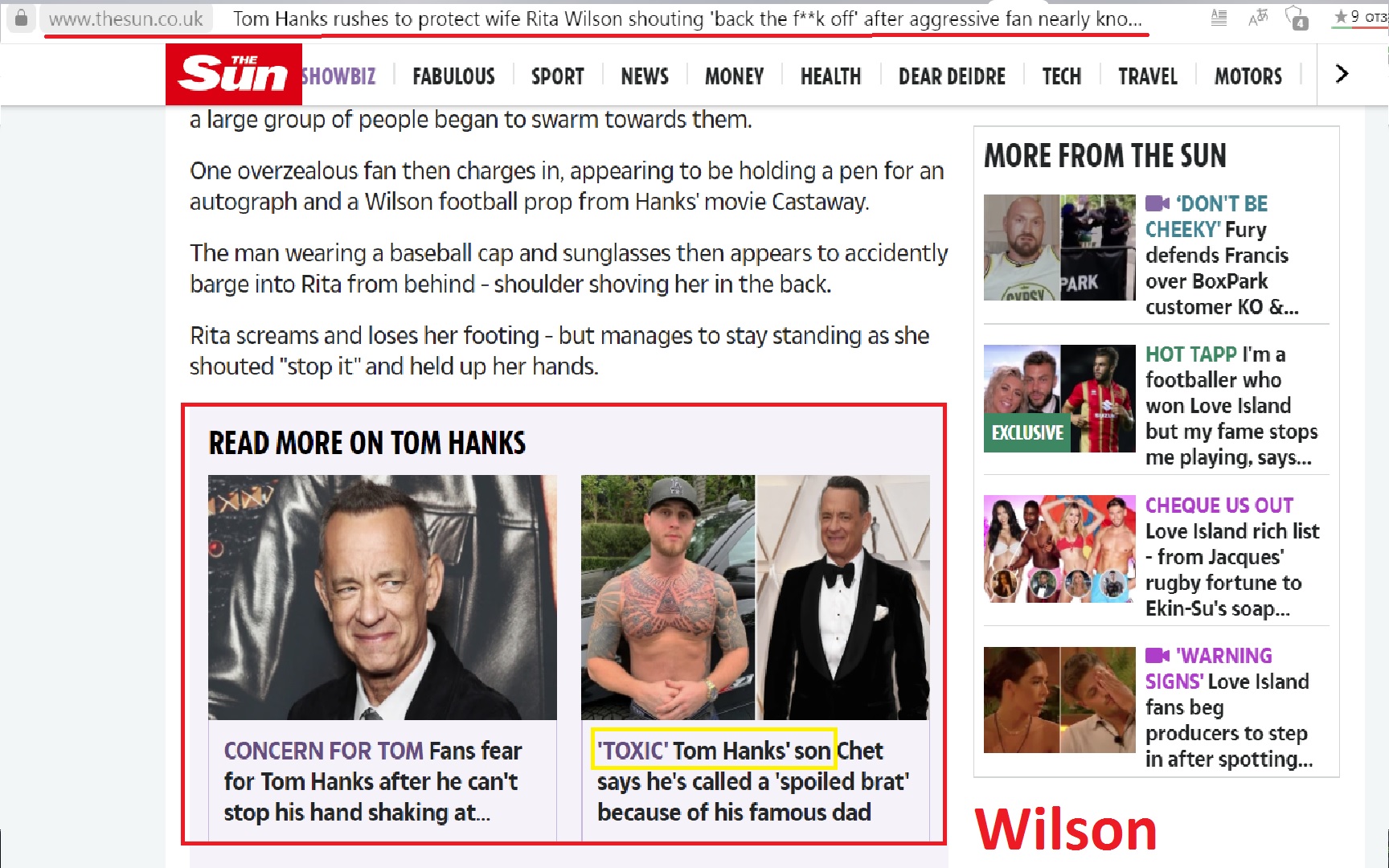1389x868 pixels.
Task: Open the shield protection icon with badge 4
Action: point(1297,18)
